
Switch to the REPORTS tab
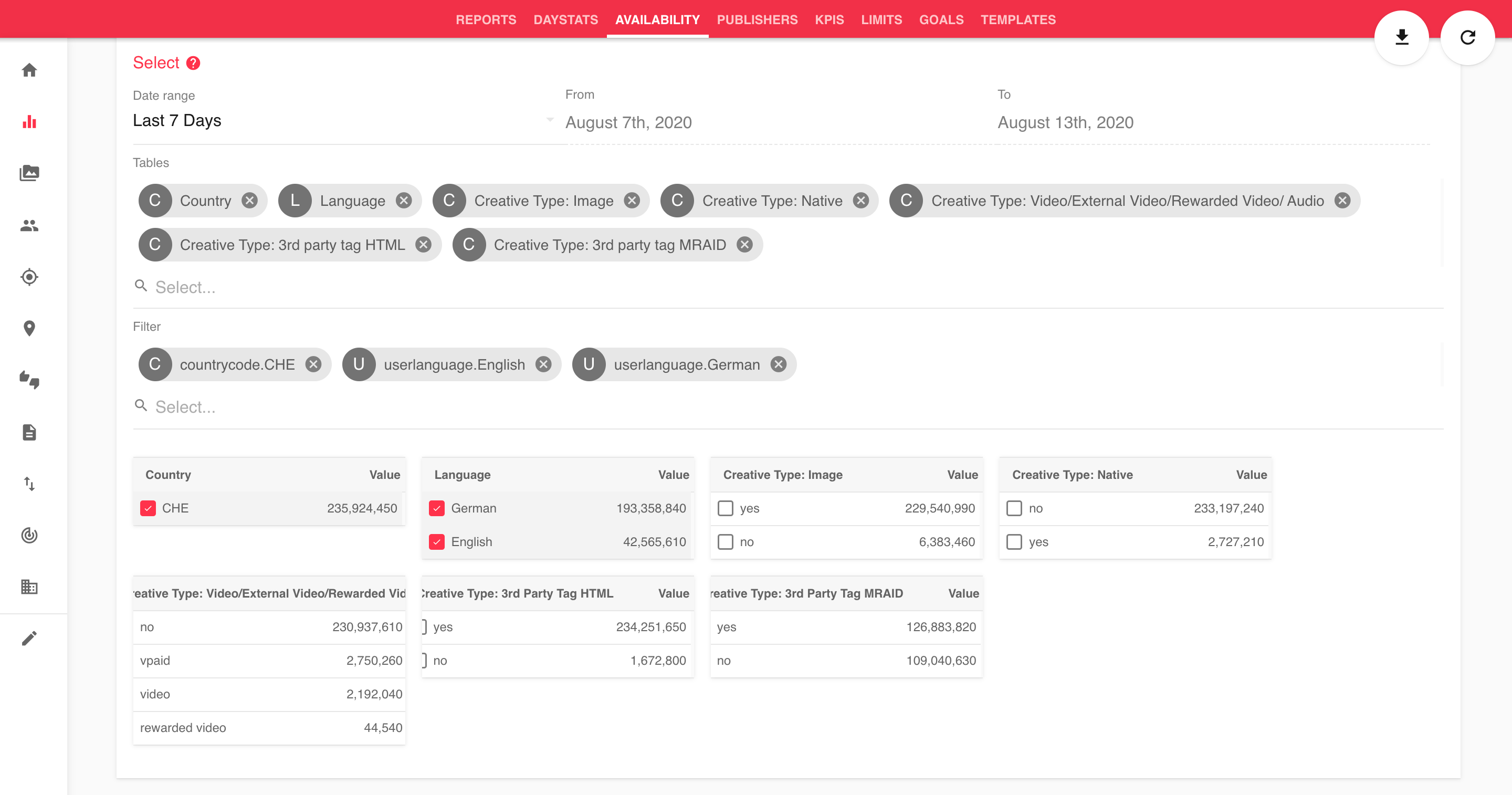[x=486, y=20]
